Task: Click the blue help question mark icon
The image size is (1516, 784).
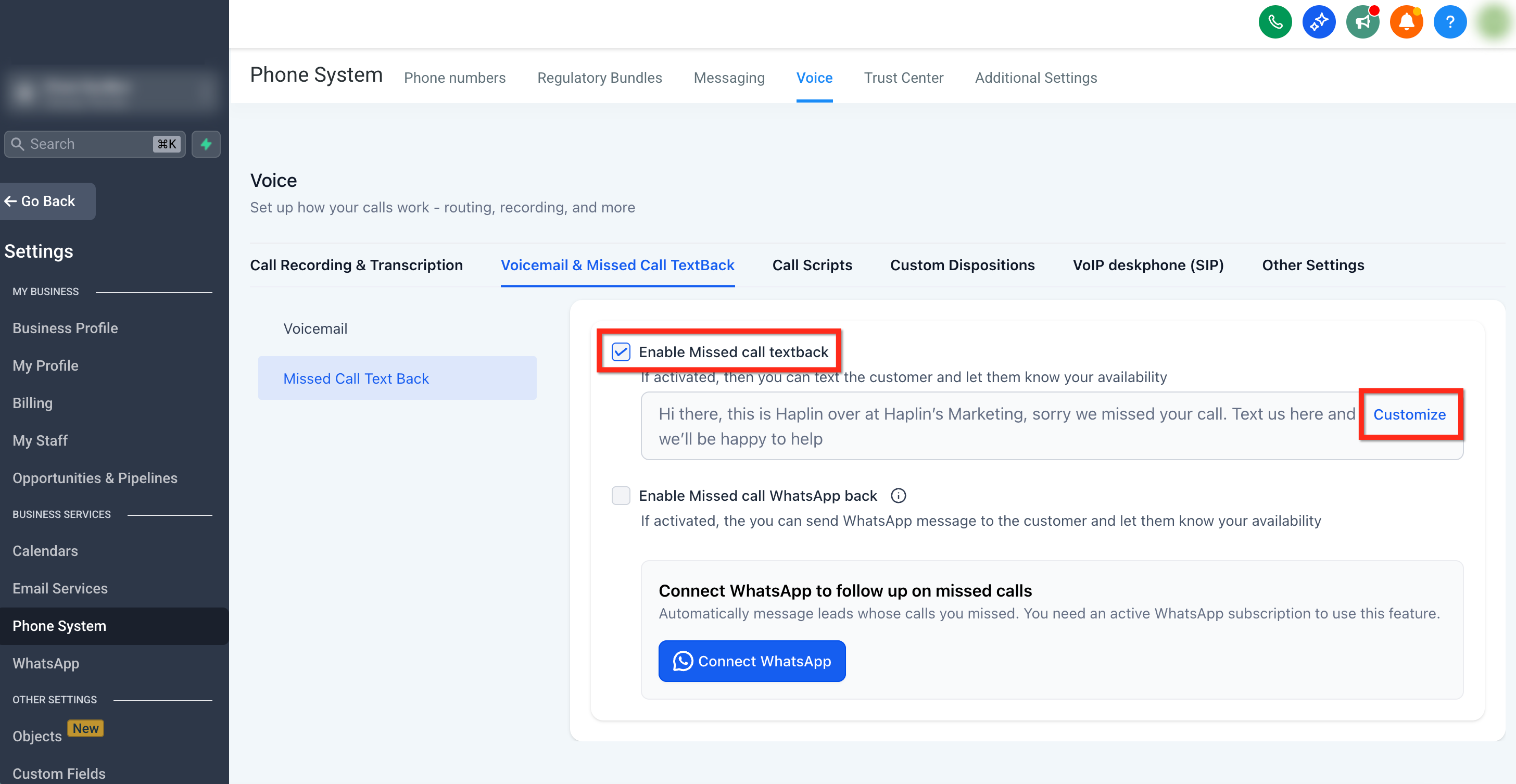Action: tap(1449, 22)
